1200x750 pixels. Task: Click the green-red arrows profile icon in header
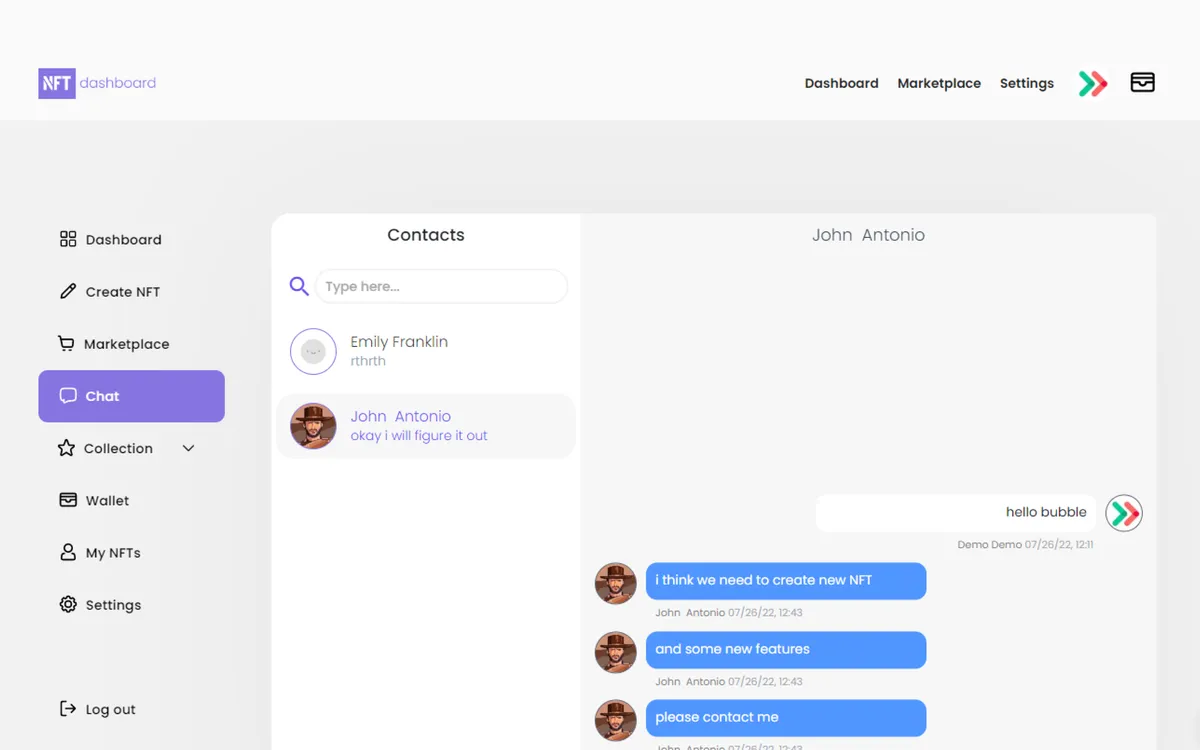pyautogui.click(x=1093, y=83)
